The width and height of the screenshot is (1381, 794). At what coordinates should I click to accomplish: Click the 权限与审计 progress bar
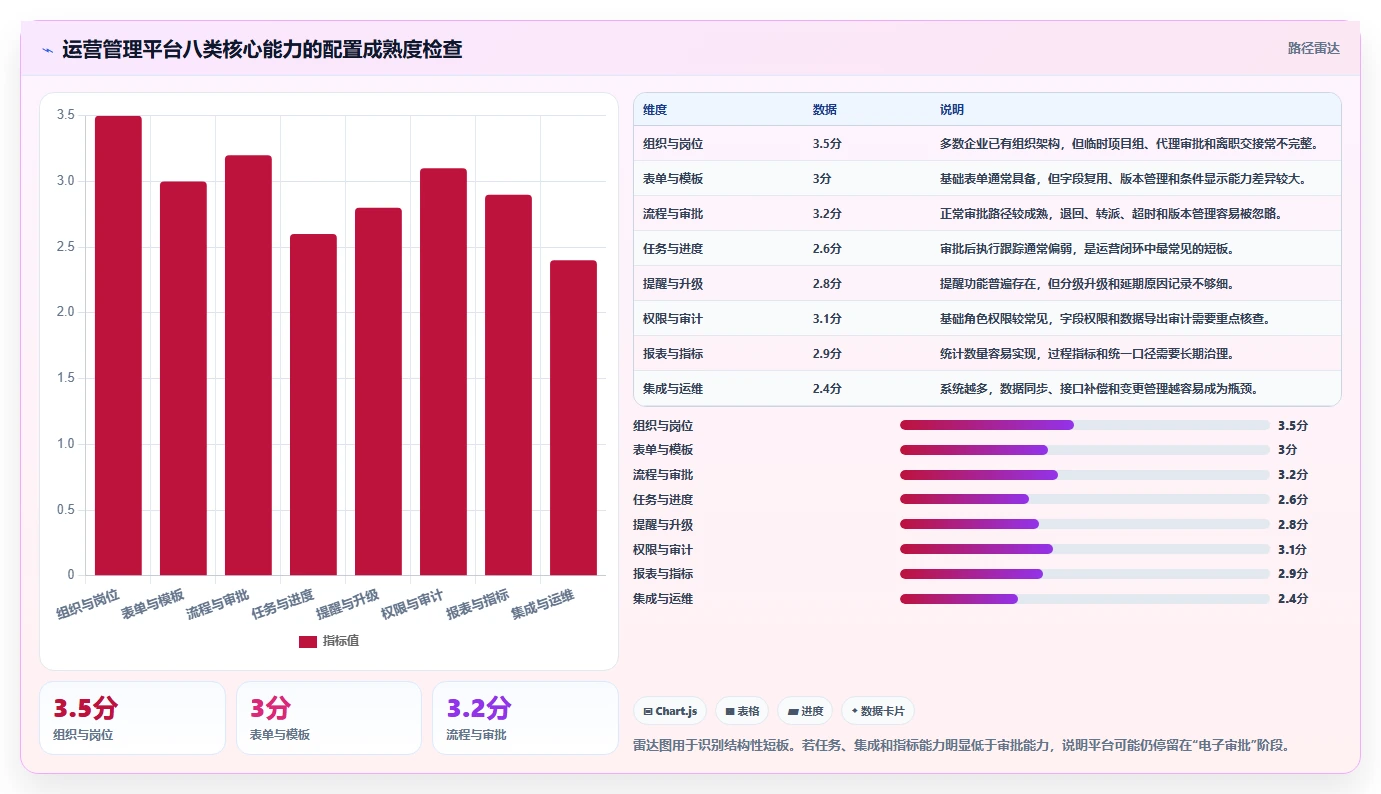[x=1085, y=549]
